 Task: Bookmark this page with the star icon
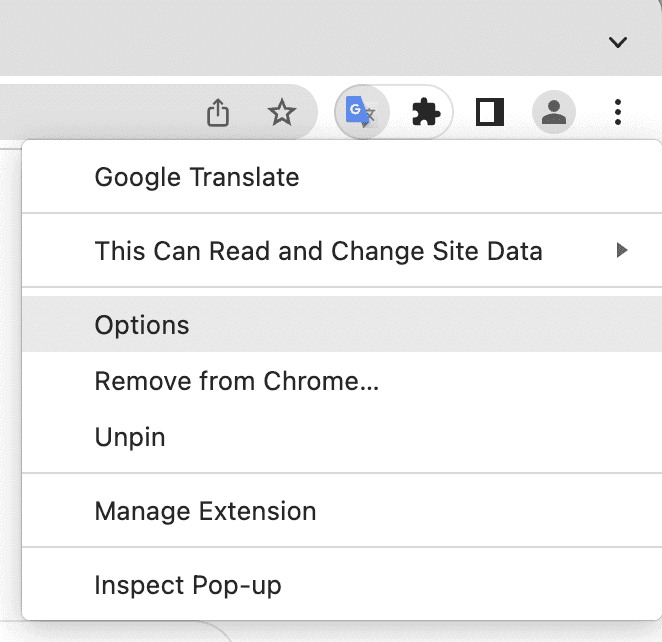tap(283, 113)
